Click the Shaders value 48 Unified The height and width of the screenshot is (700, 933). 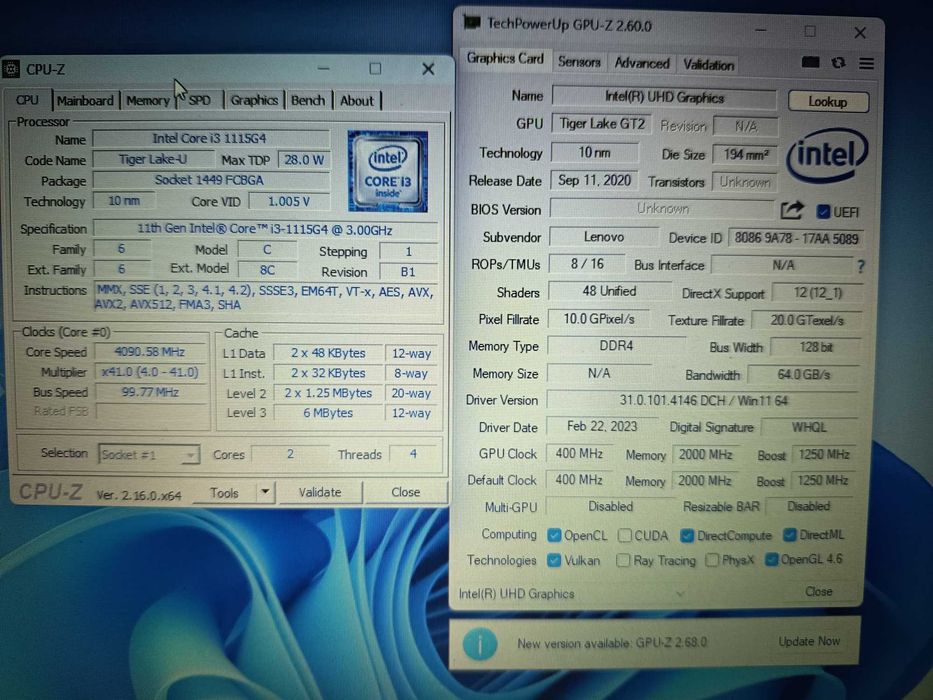pyautogui.click(x=609, y=291)
